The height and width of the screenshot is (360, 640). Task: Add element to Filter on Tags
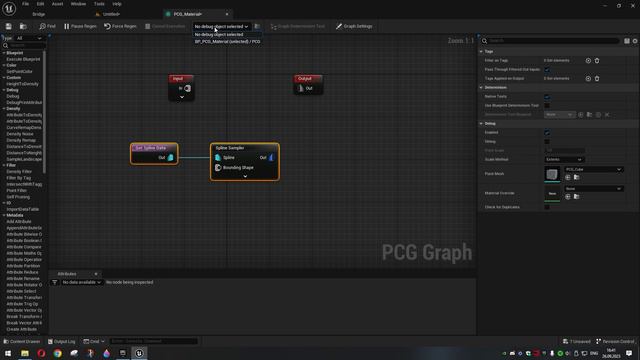(588, 61)
